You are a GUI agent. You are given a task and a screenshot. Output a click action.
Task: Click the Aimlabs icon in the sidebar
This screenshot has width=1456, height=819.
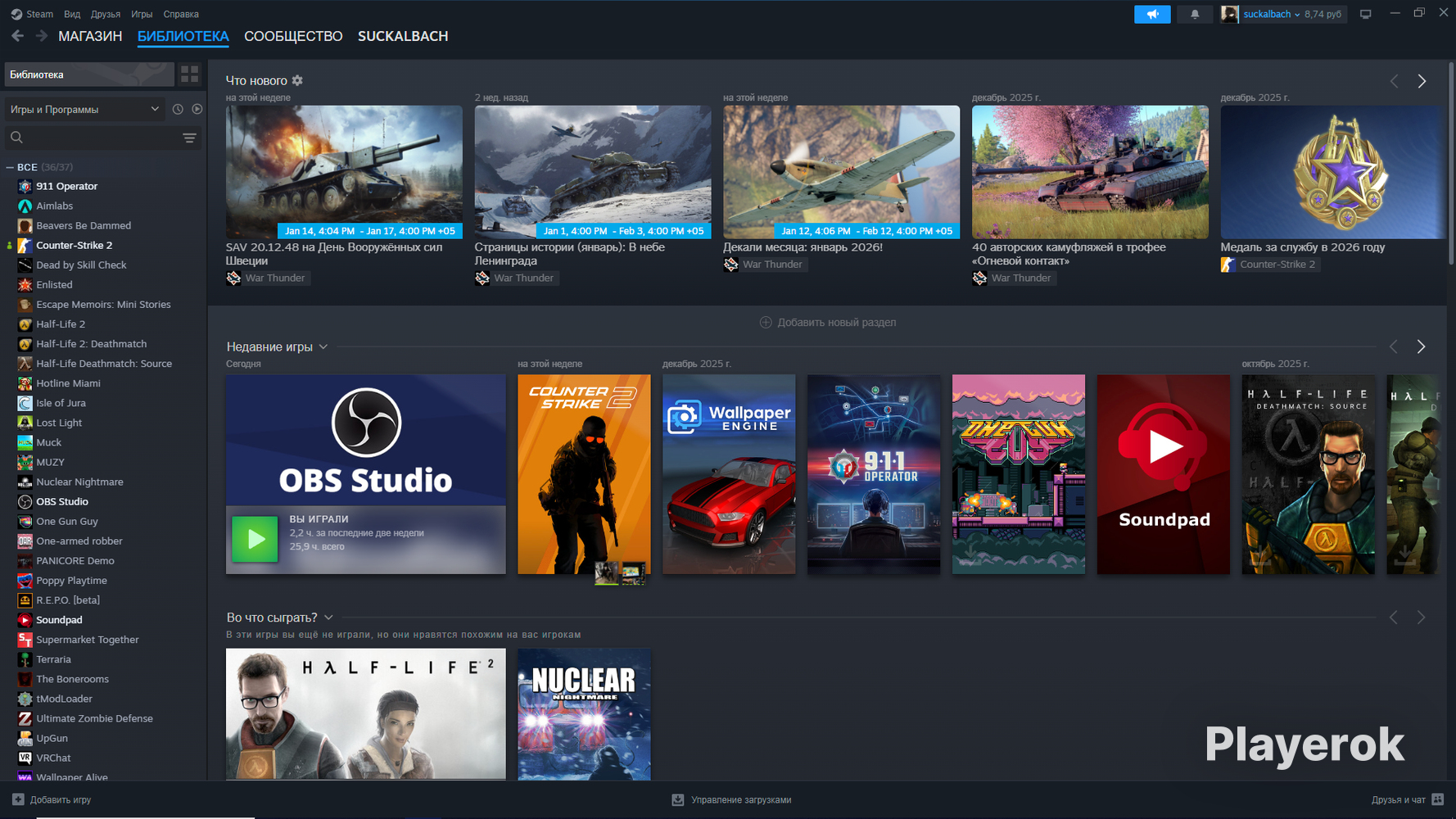coord(25,206)
